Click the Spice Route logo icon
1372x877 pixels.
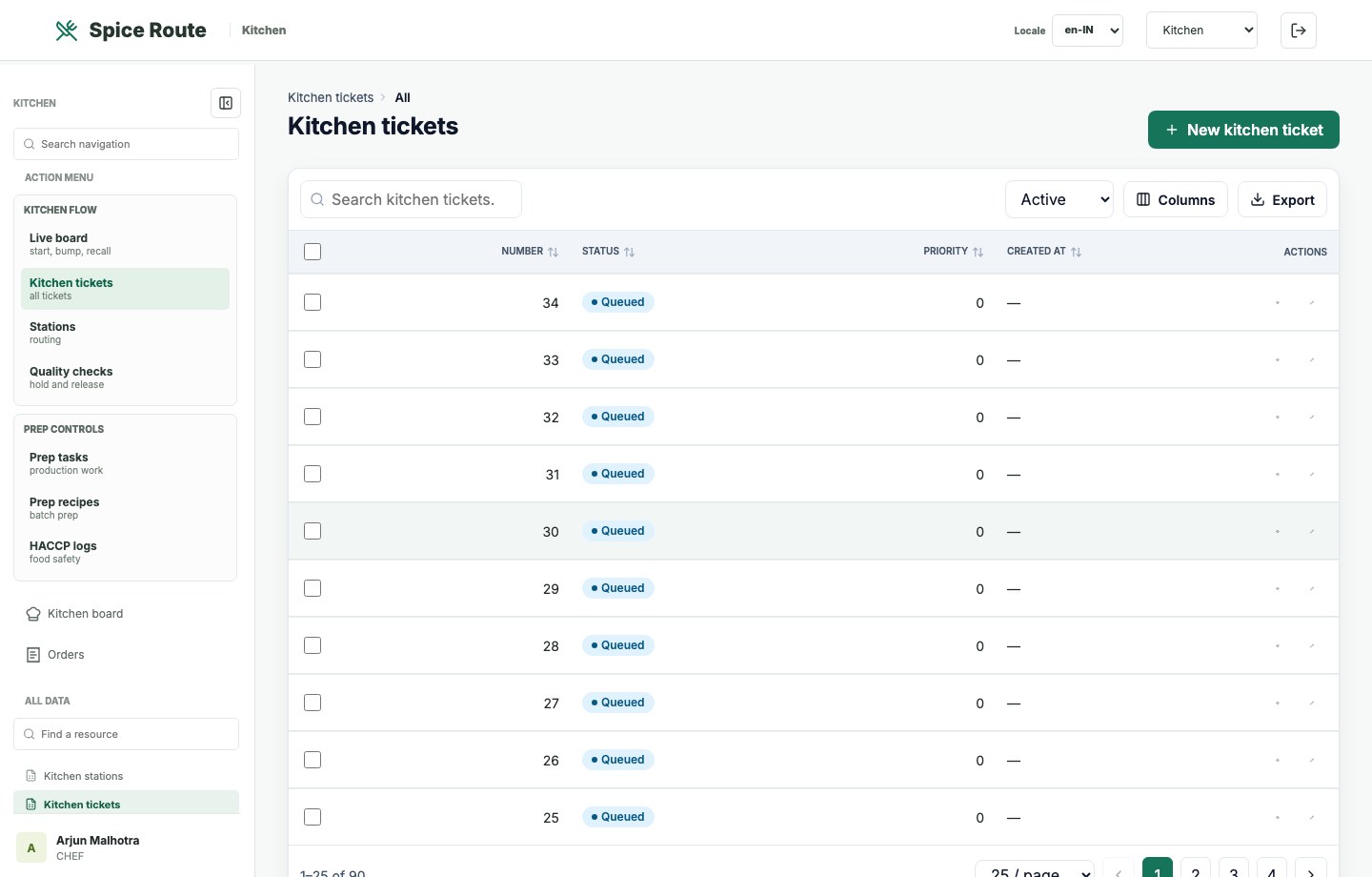tap(67, 31)
